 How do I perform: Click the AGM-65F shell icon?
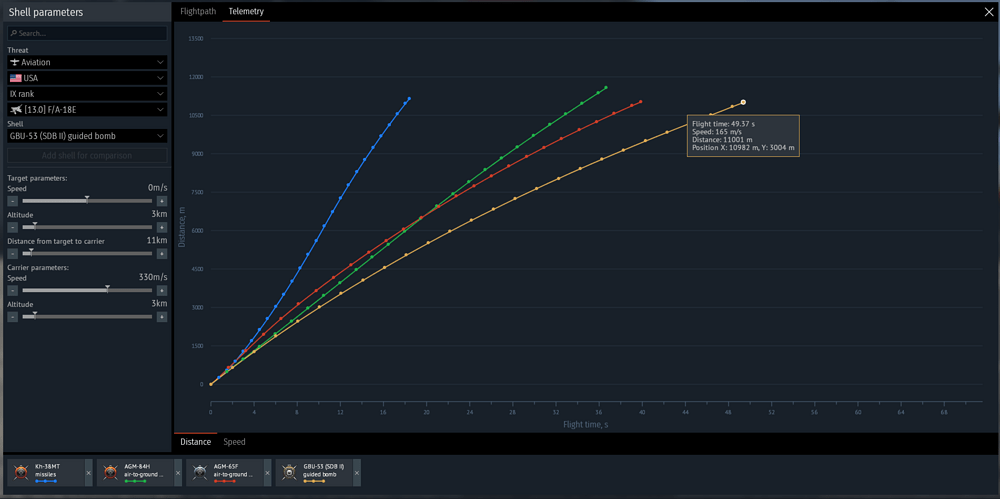200,473
